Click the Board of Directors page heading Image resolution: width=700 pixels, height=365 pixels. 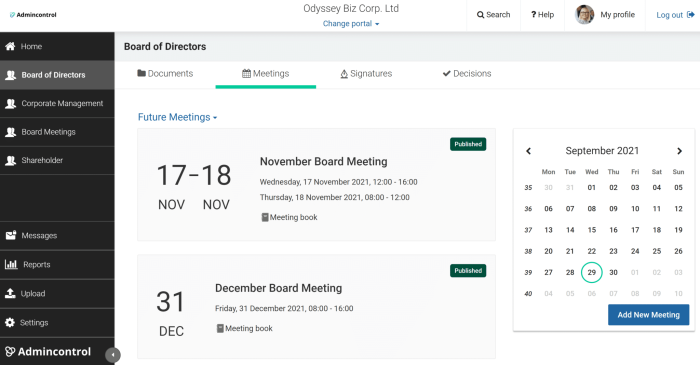tap(165, 46)
